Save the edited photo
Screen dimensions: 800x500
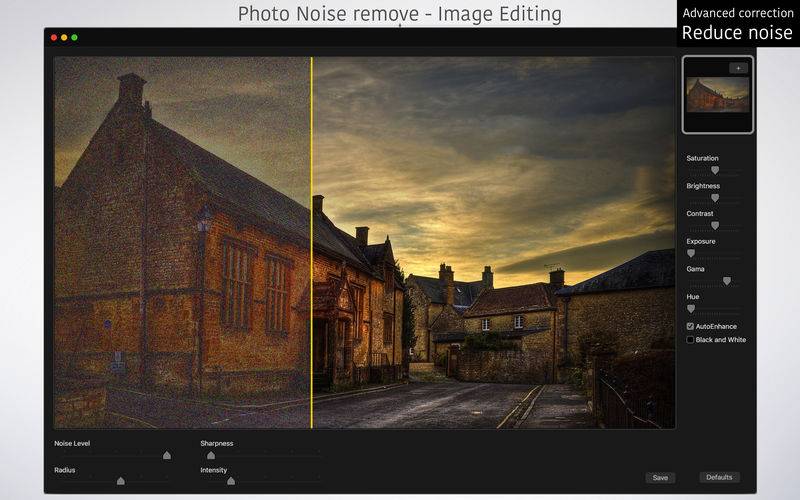[x=660, y=478]
